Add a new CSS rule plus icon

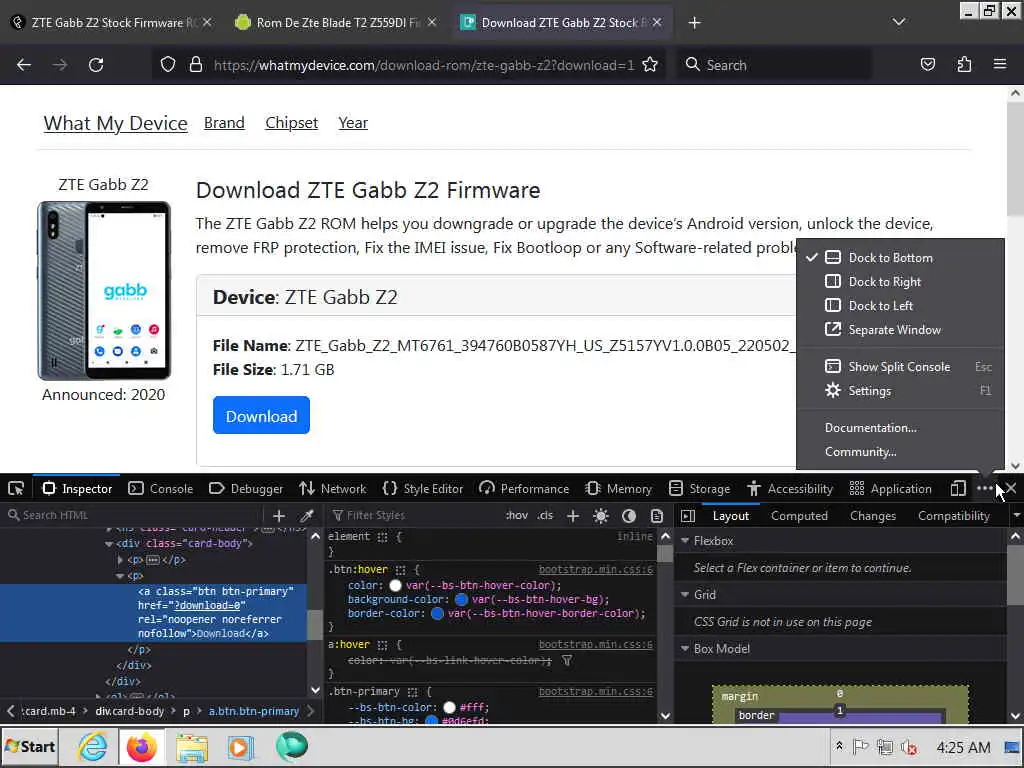click(x=573, y=515)
